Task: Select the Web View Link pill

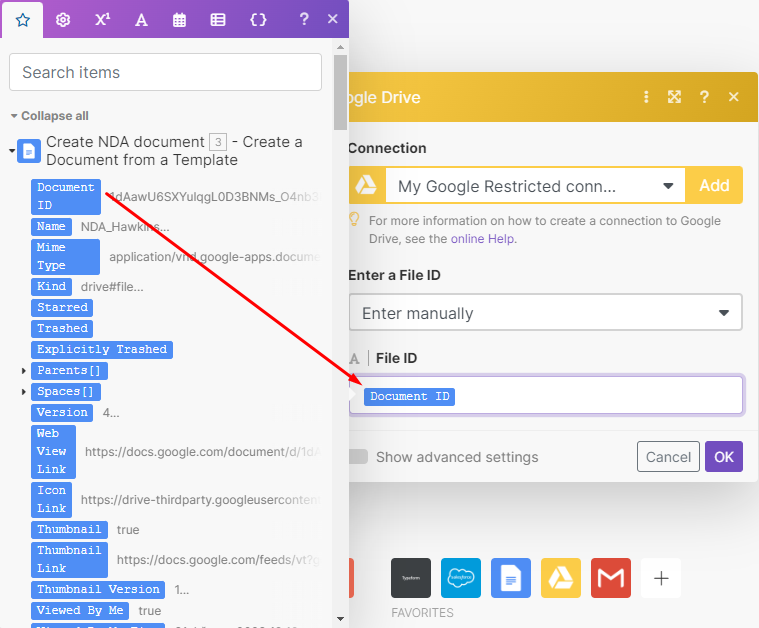Action: click(x=53, y=452)
